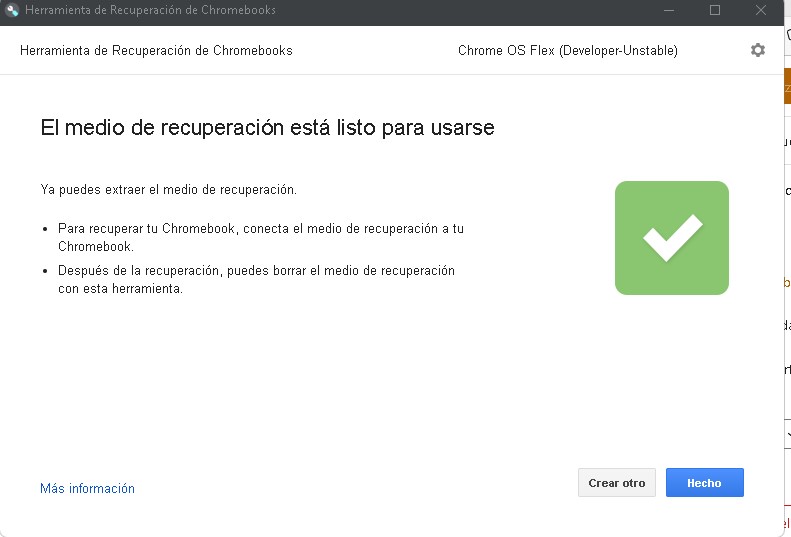Maximize the recovery tool window
The height and width of the screenshot is (537, 791).
pyautogui.click(x=714, y=10)
